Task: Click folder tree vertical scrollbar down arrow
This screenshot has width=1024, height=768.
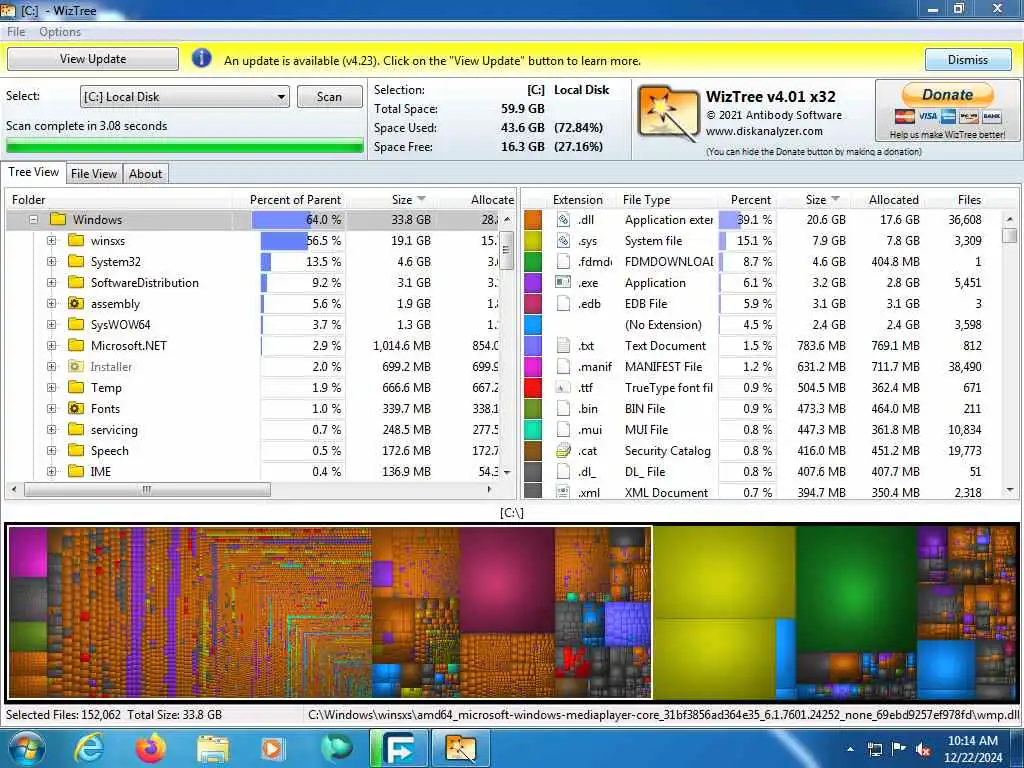Action: pos(507,472)
